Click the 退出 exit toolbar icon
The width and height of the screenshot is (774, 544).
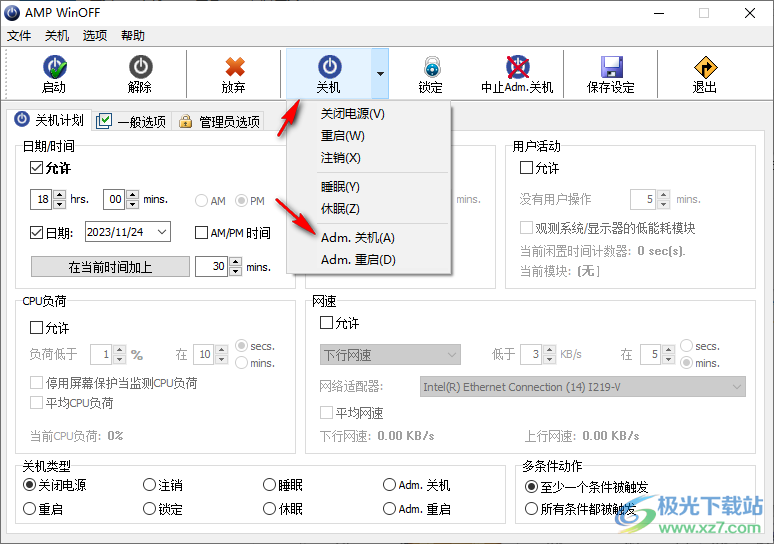click(x=705, y=67)
